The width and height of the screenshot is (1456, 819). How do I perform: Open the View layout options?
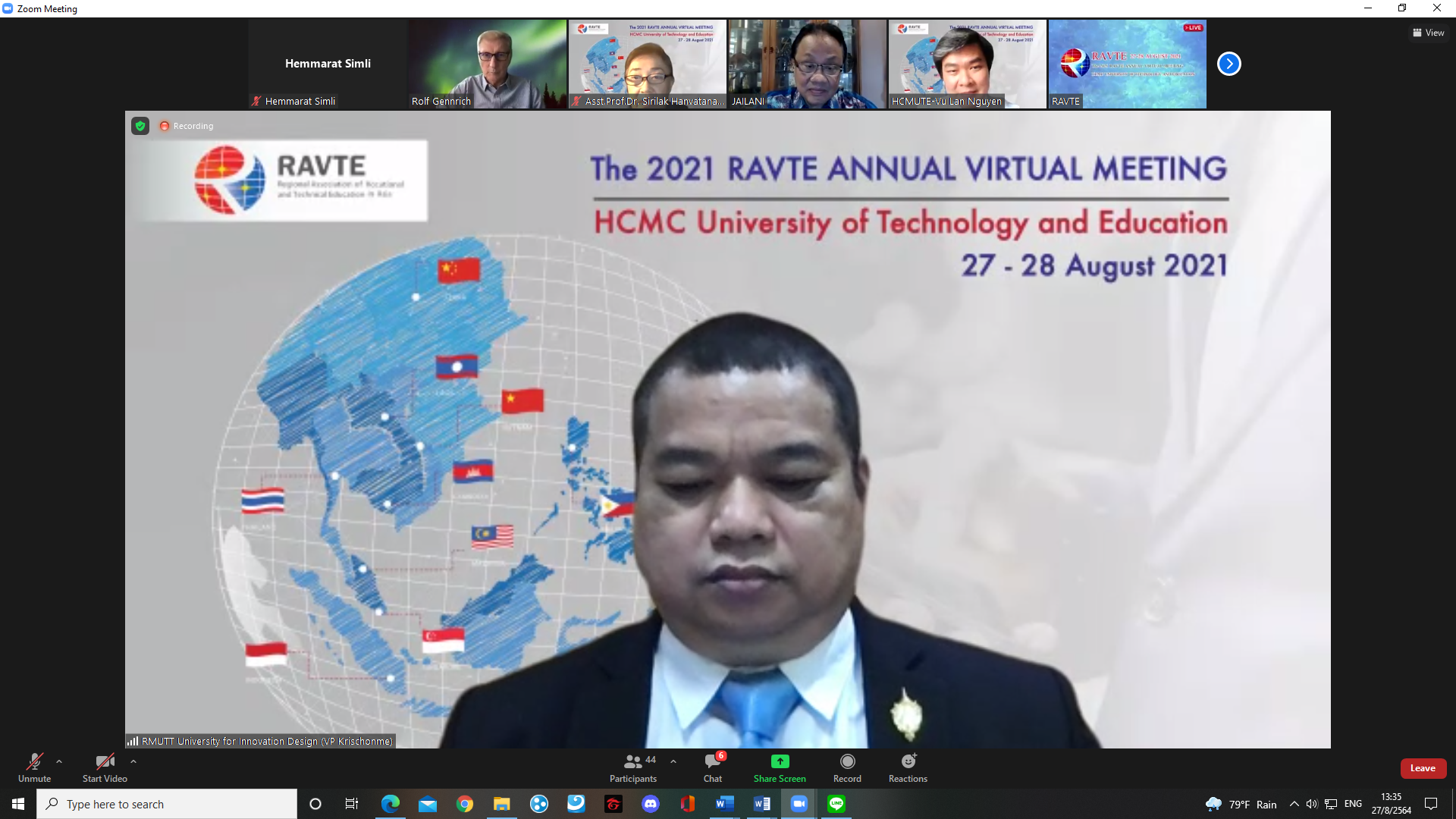1428,33
